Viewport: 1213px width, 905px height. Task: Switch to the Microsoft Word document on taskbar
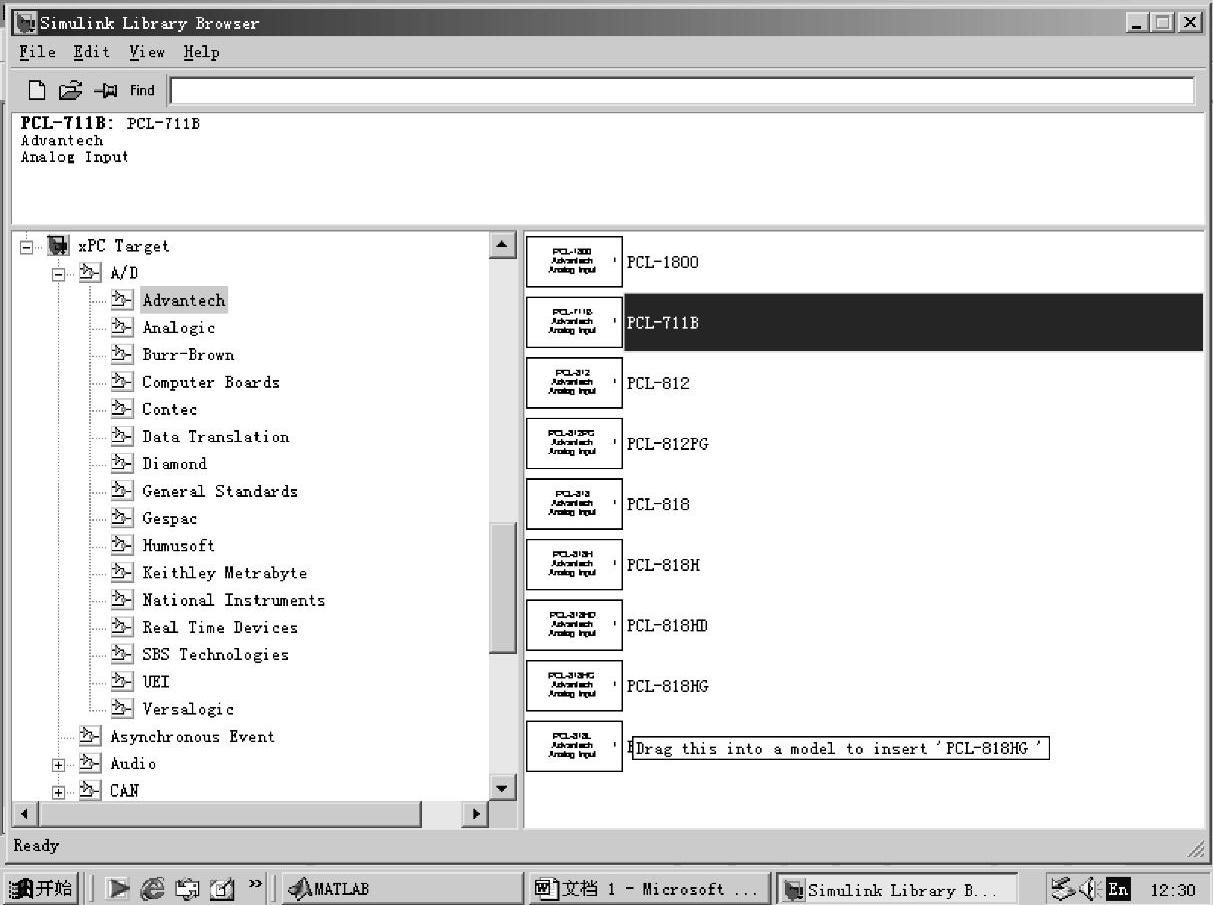(649, 888)
